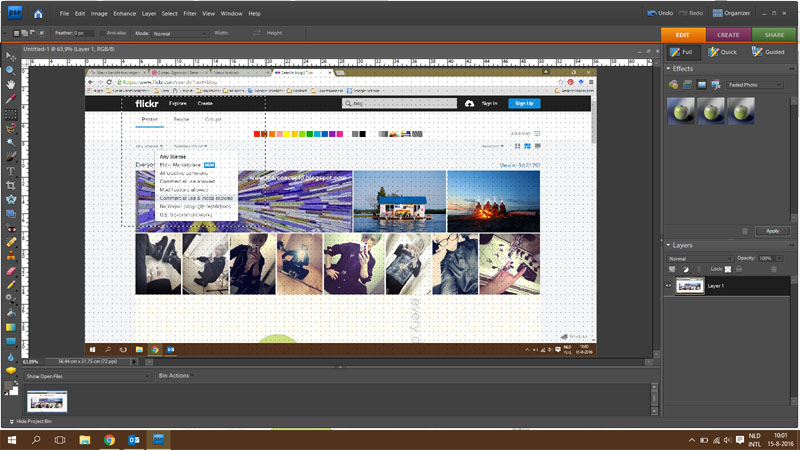The image size is (800, 450).
Task: Open the Layer menu
Action: (148, 14)
